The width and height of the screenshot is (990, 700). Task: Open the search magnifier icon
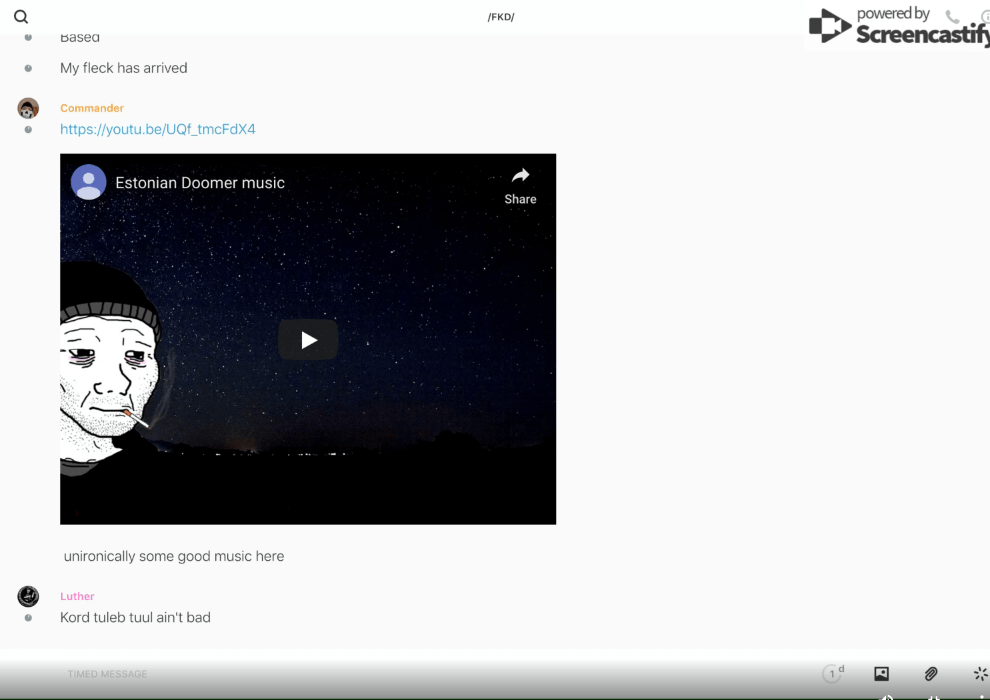click(x=21, y=17)
